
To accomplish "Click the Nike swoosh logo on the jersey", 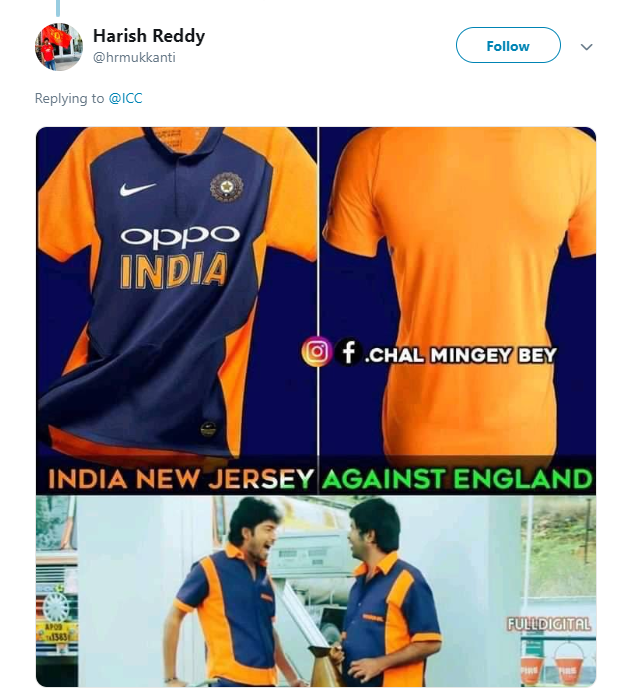I will [137, 189].
